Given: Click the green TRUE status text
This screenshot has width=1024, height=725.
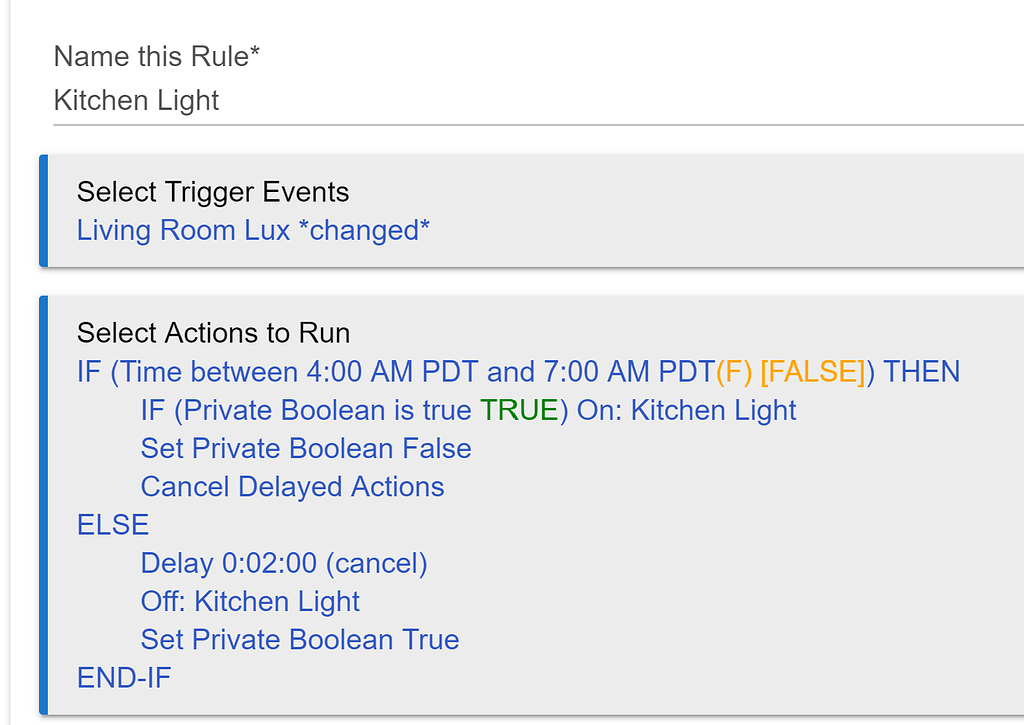Looking at the screenshot, I should [518, 411].
